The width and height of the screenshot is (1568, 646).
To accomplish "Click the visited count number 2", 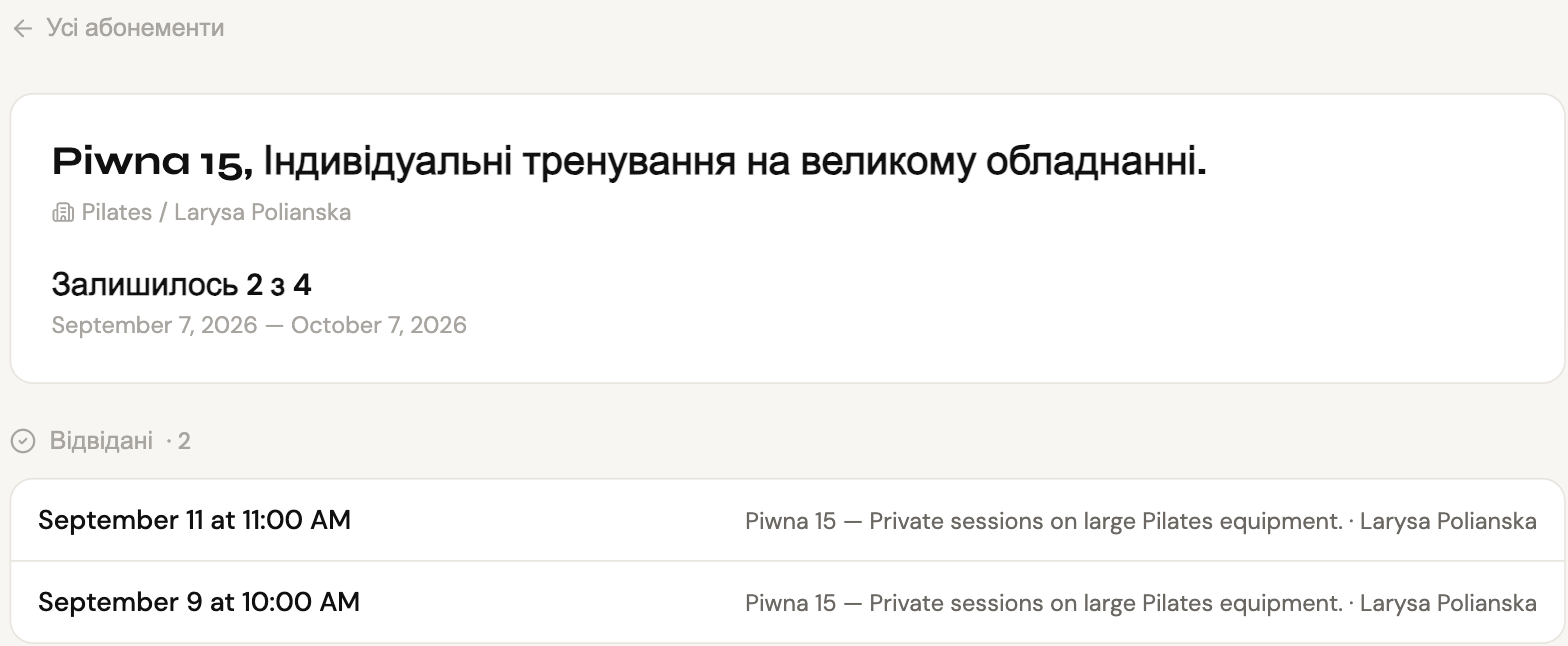I will [x=184, y=441].
